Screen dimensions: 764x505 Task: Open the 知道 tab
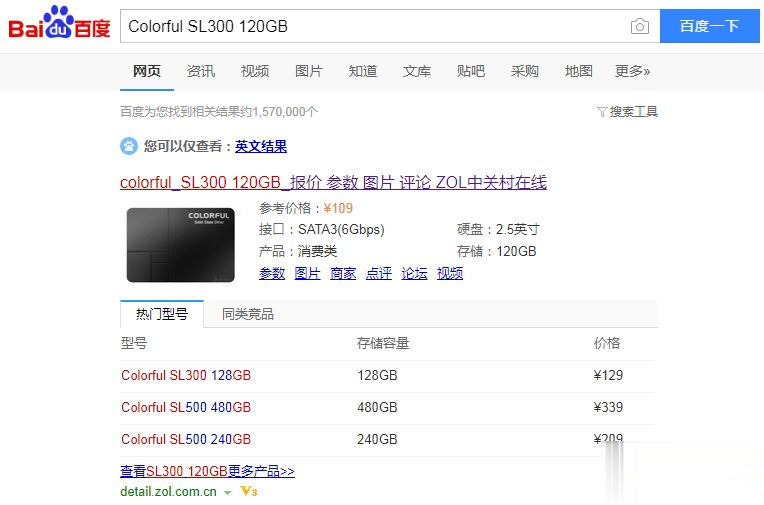(x=363, y=71)
